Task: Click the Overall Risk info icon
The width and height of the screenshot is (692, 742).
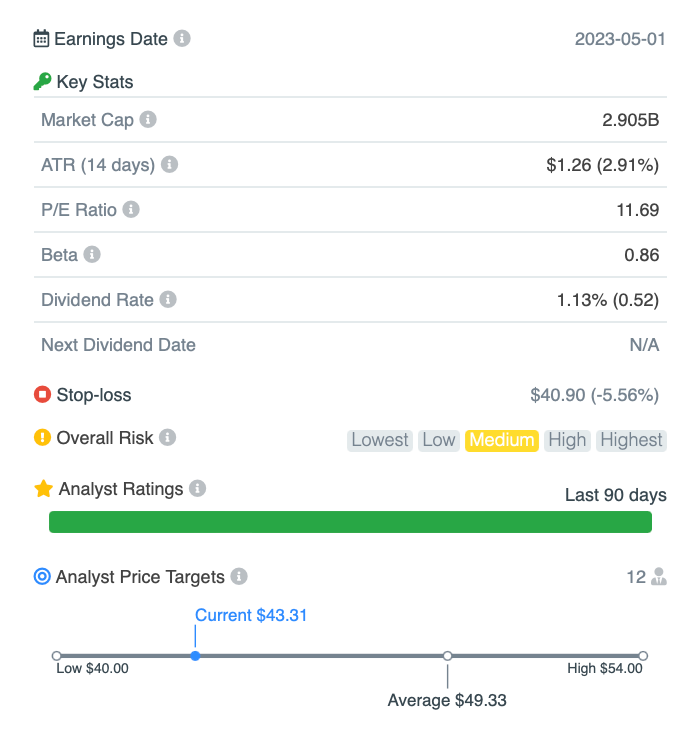Action: tap(167, 437)
